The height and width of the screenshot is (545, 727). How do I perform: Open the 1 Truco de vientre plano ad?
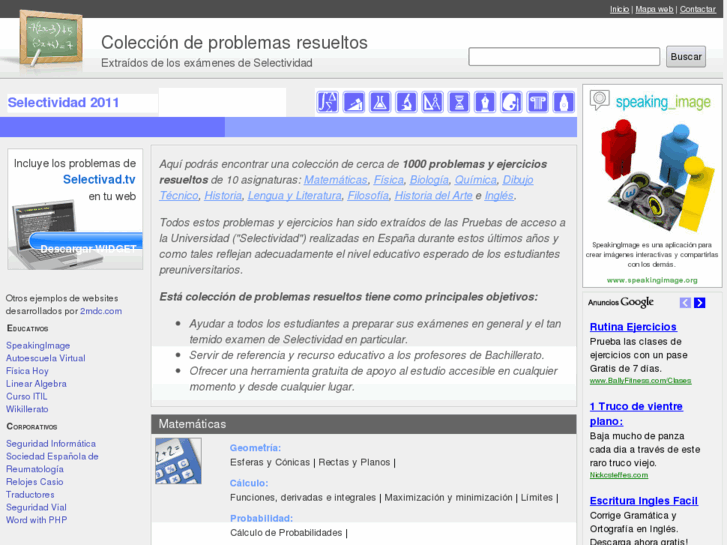(636, 414)
